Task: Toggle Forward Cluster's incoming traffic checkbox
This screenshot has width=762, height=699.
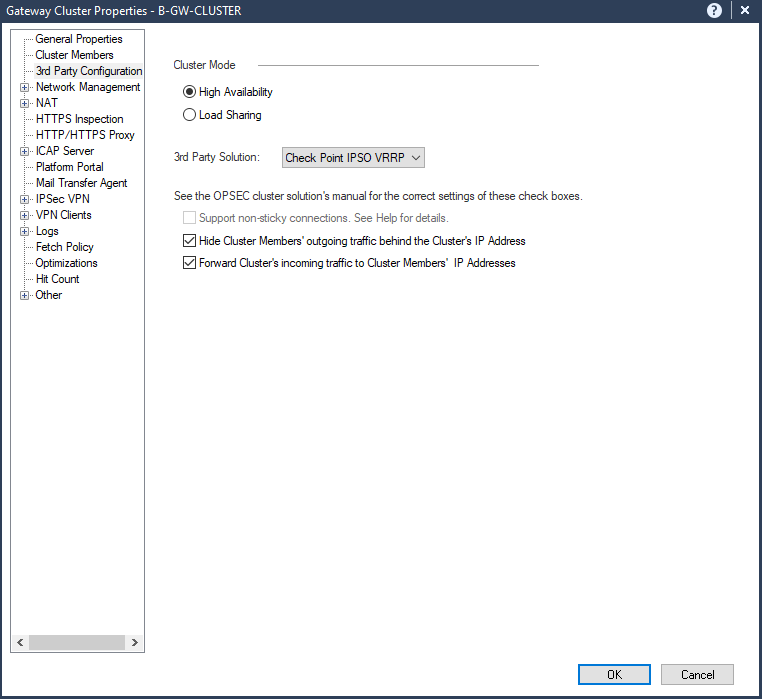Action: (190, 263)
